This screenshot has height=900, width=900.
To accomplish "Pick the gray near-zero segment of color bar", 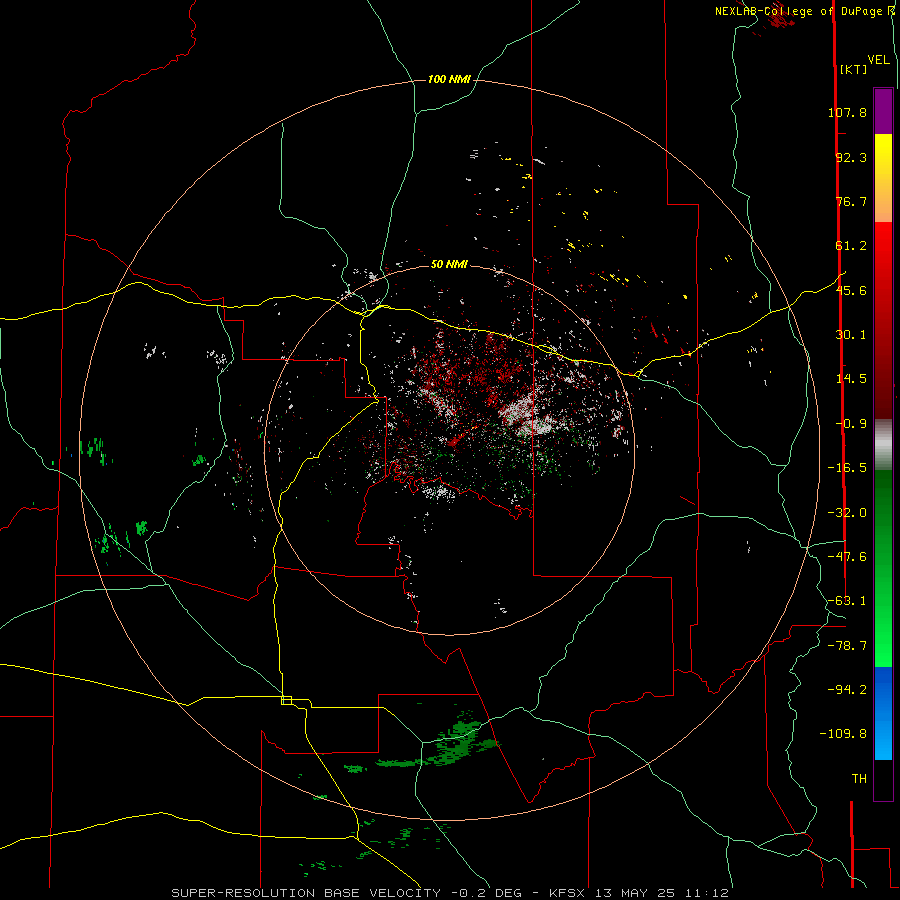I will click(x=883, y=443).
